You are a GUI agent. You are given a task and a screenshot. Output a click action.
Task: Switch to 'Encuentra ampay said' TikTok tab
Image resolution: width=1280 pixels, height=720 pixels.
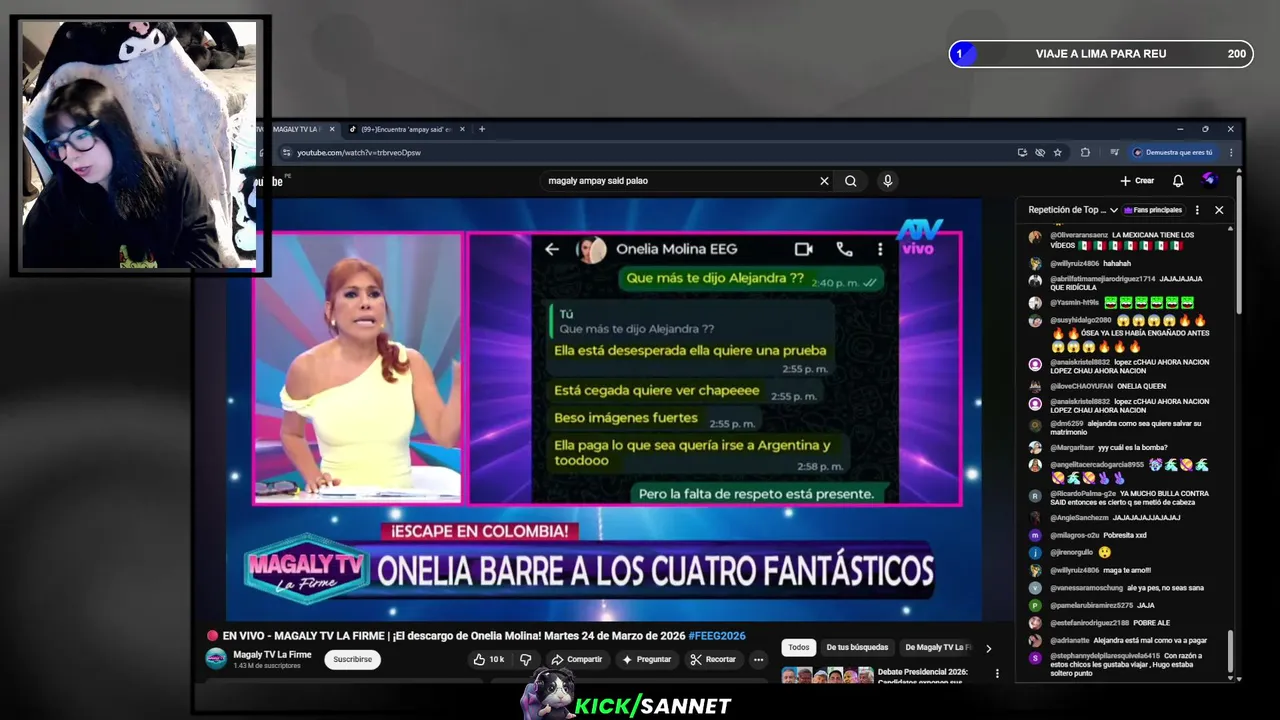pyautogui.click(x=406, y=129)
